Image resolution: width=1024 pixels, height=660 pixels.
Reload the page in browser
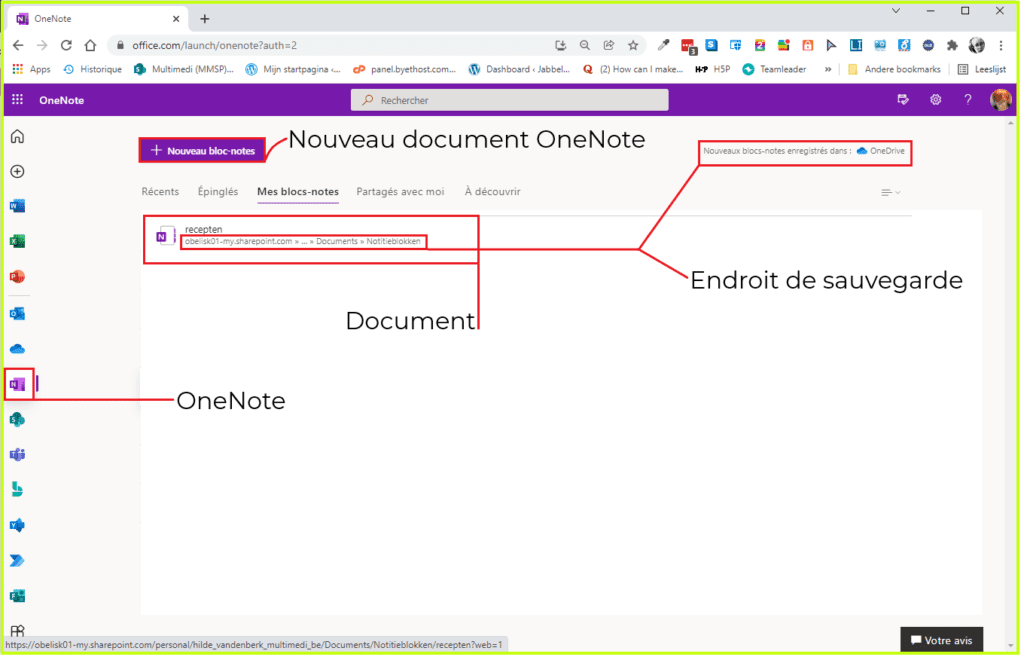click(x=66, y=45)
